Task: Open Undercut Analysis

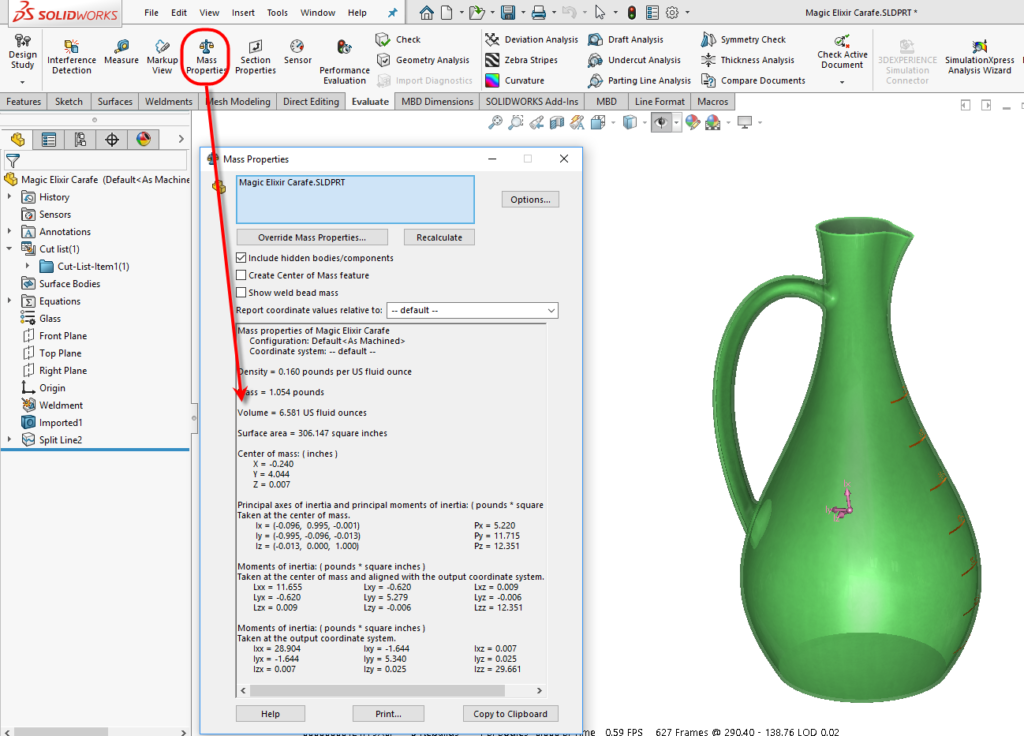Action: [x=634, y=60]
